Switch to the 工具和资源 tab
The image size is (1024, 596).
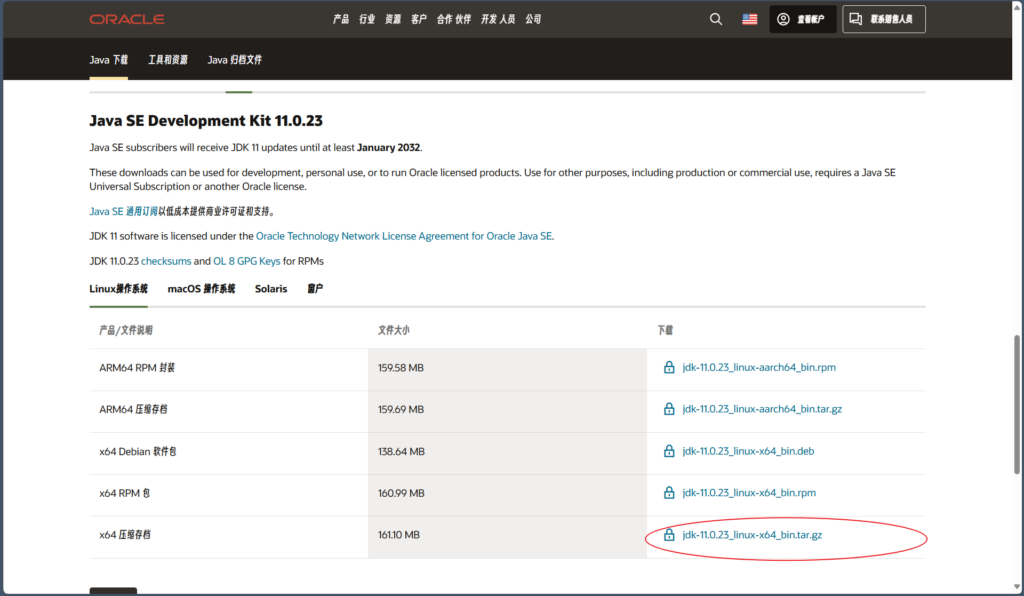pyautogui.click(x=168, y=60)
